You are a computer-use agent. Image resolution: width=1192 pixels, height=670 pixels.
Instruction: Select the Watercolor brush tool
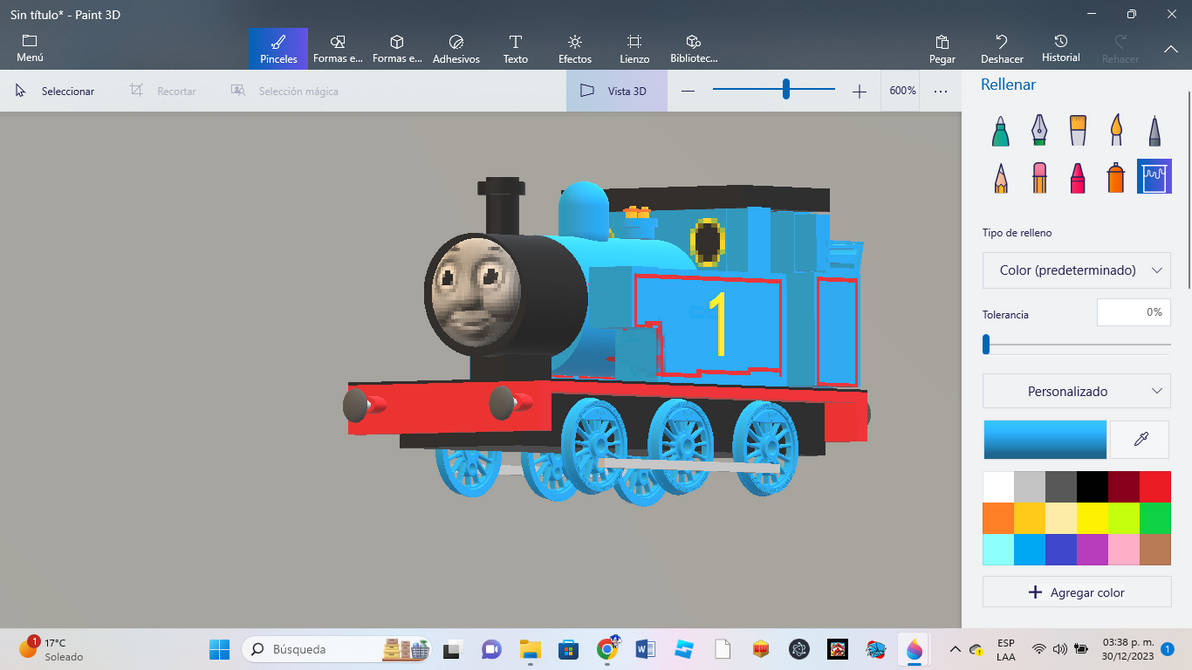1116,131
